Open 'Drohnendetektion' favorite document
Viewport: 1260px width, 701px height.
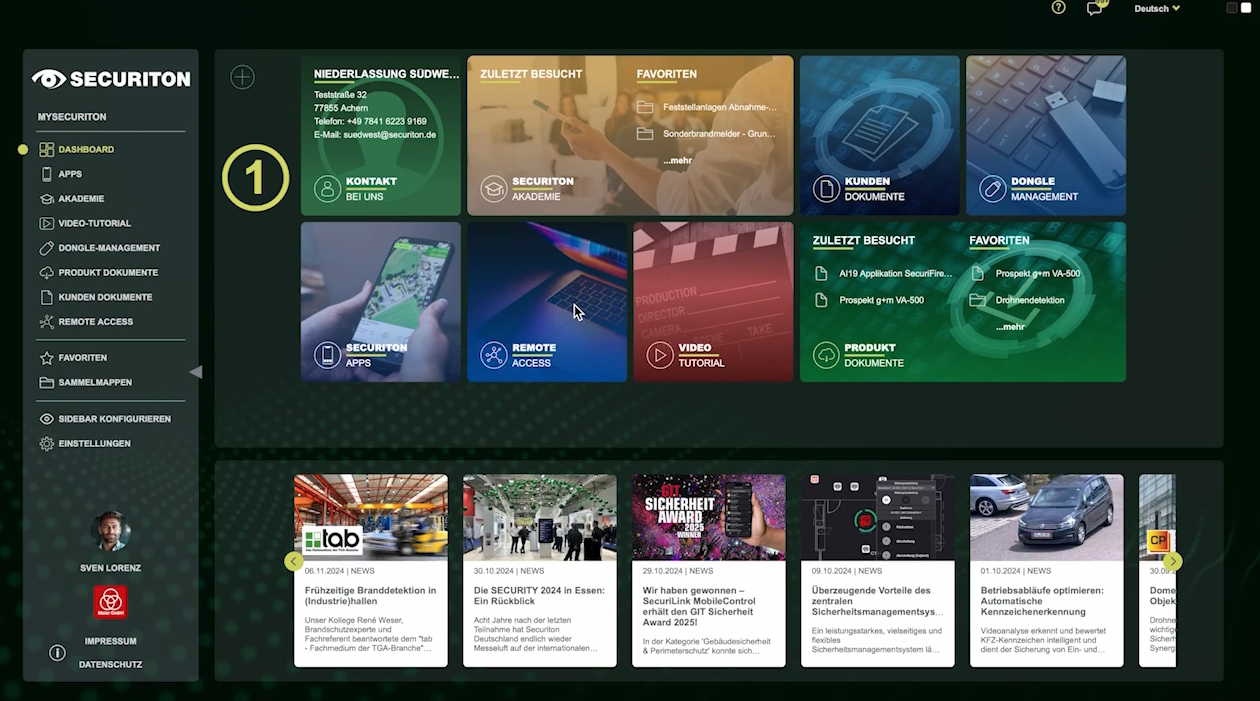pyautogui.click(x=1030, y=300)
